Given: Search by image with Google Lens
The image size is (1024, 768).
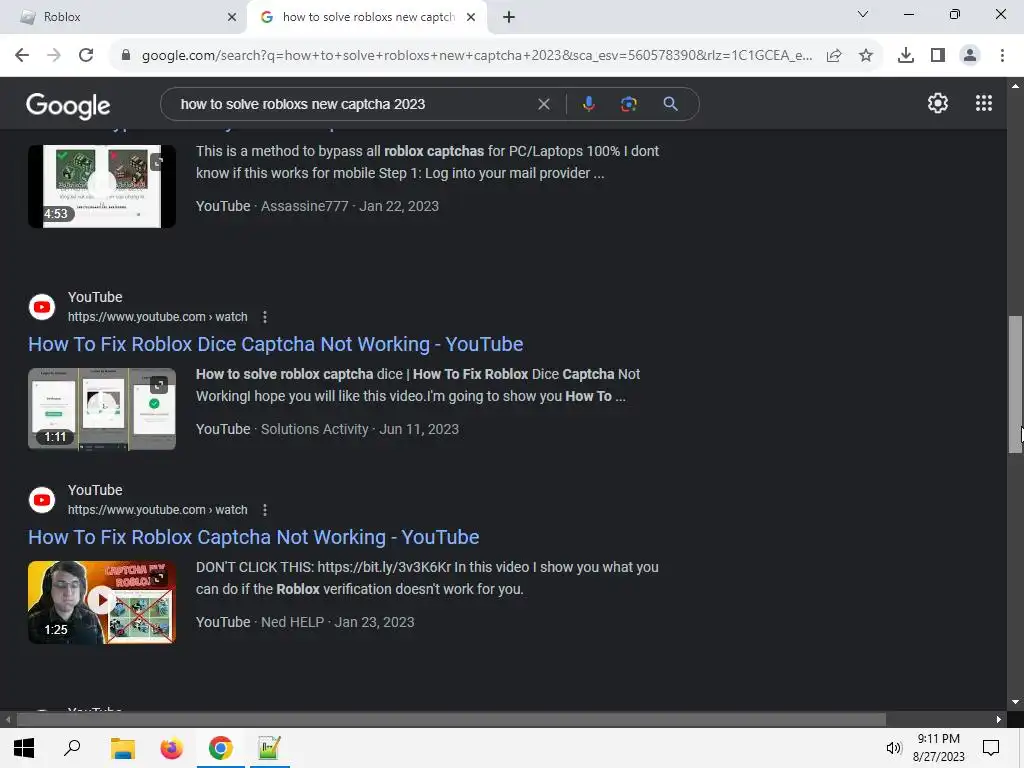Looking at the screenshot, I should tap(628, 104).
